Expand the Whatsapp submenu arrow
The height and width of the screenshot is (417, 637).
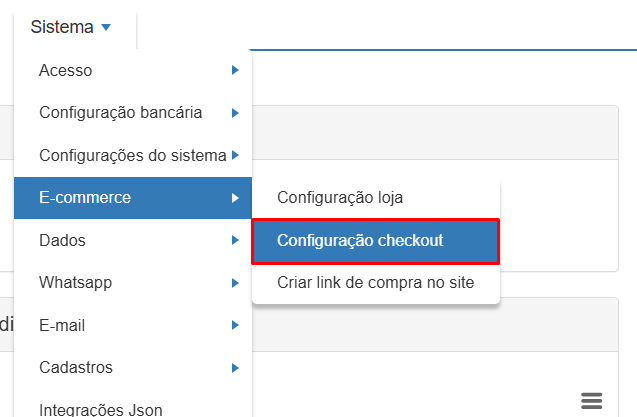click(235, 282)
